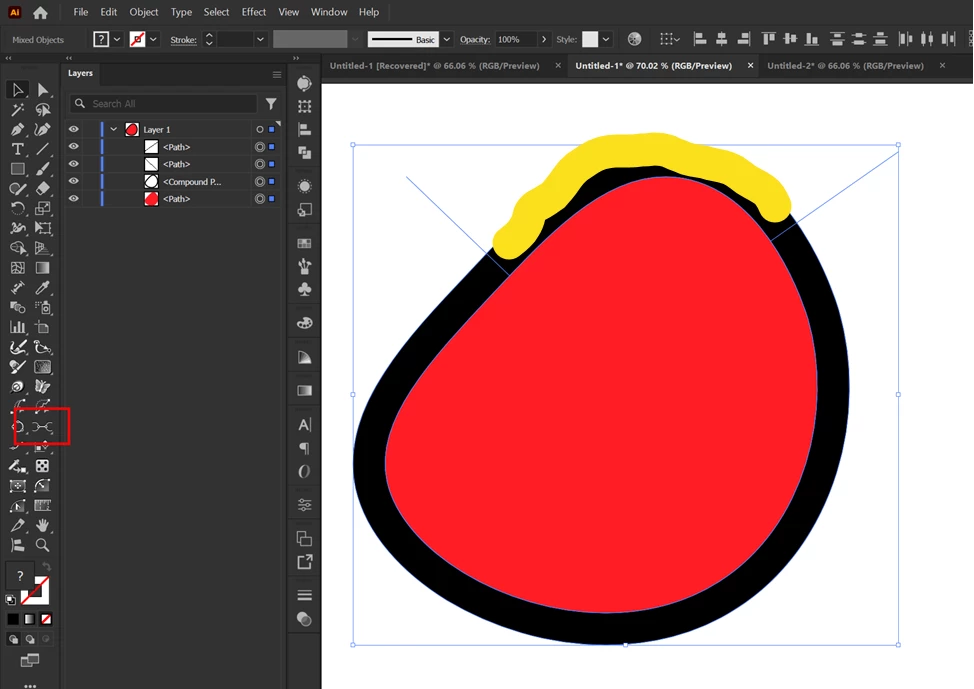Select the Perspective Grid tool
The height and width of the screenshot is (689, 974).
tap(42, 248)
